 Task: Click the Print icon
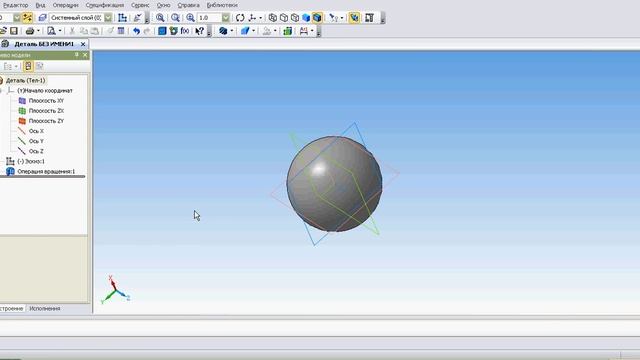pyautogui.click(x=30, y=31)
